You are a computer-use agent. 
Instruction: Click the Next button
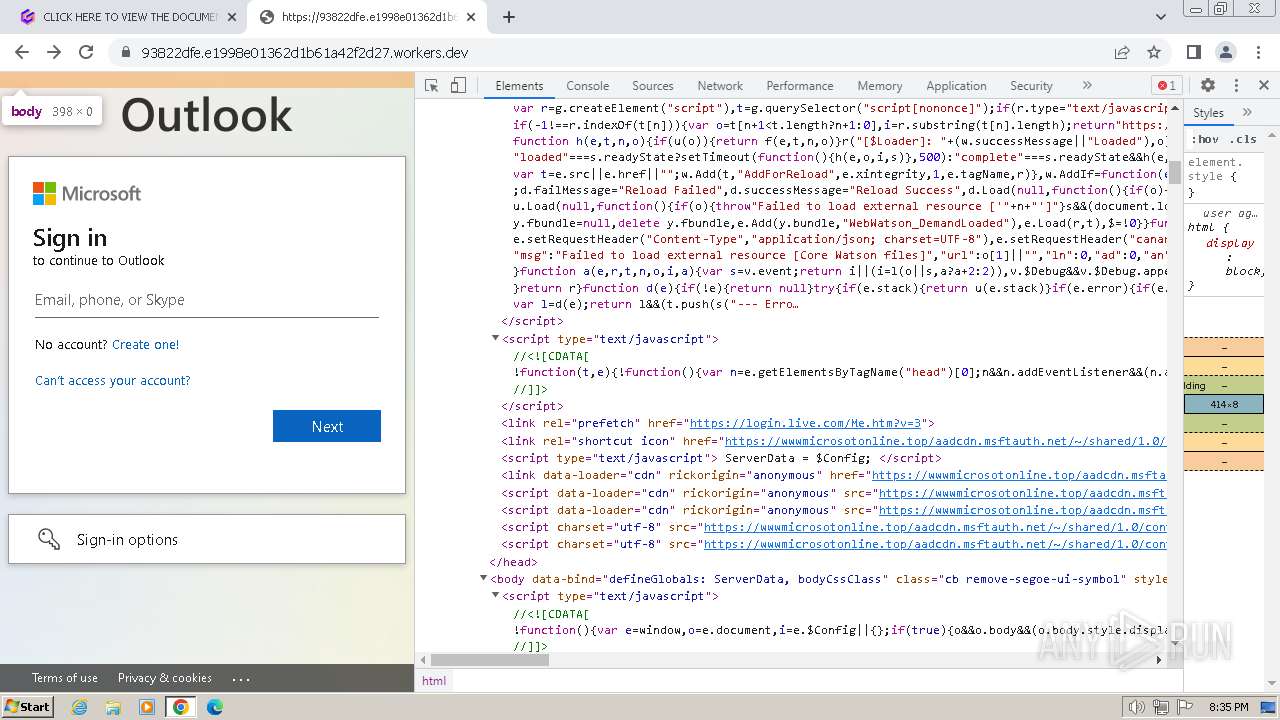click(x=327, y=426)
